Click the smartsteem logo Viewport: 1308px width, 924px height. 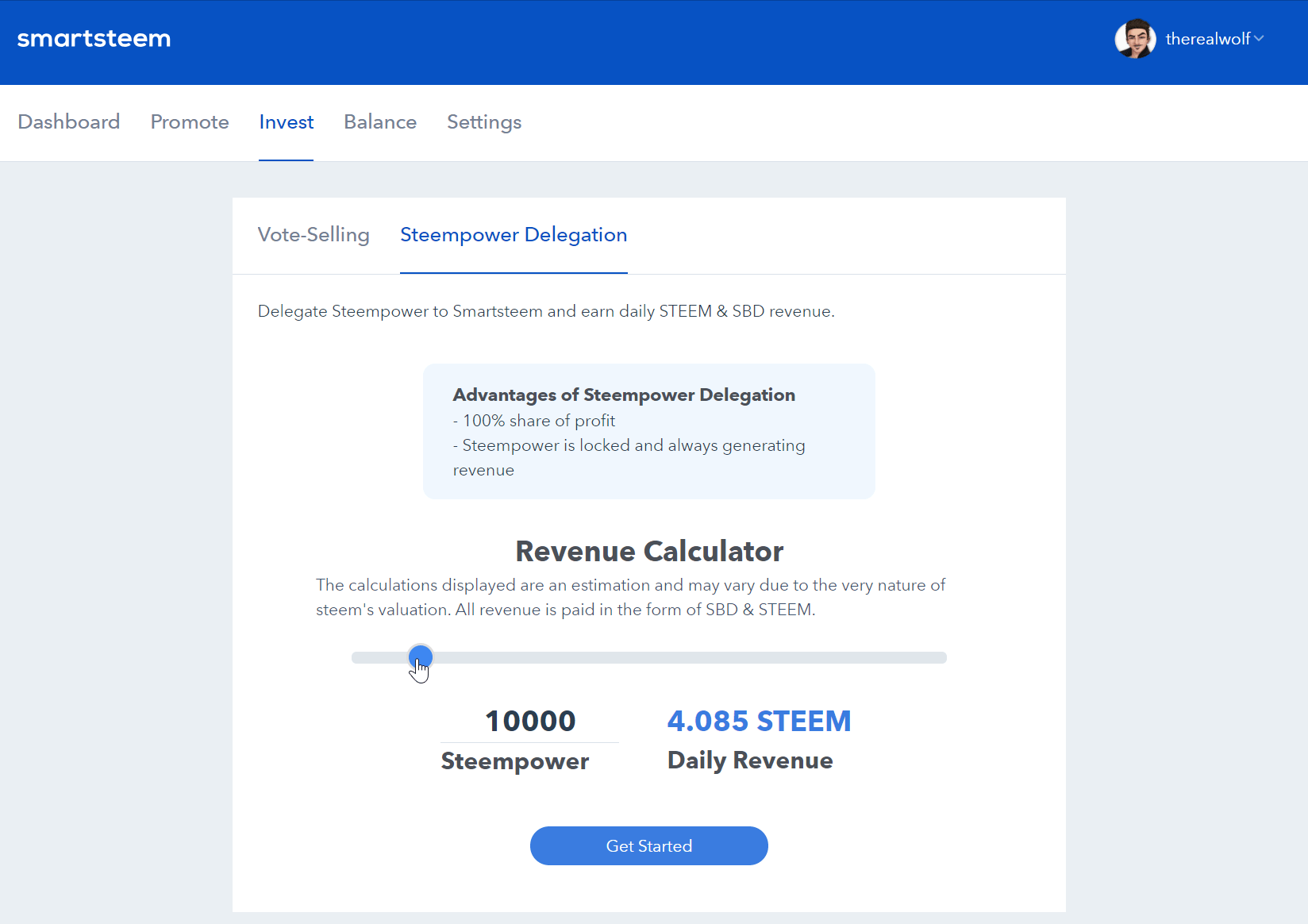(94, 39)
